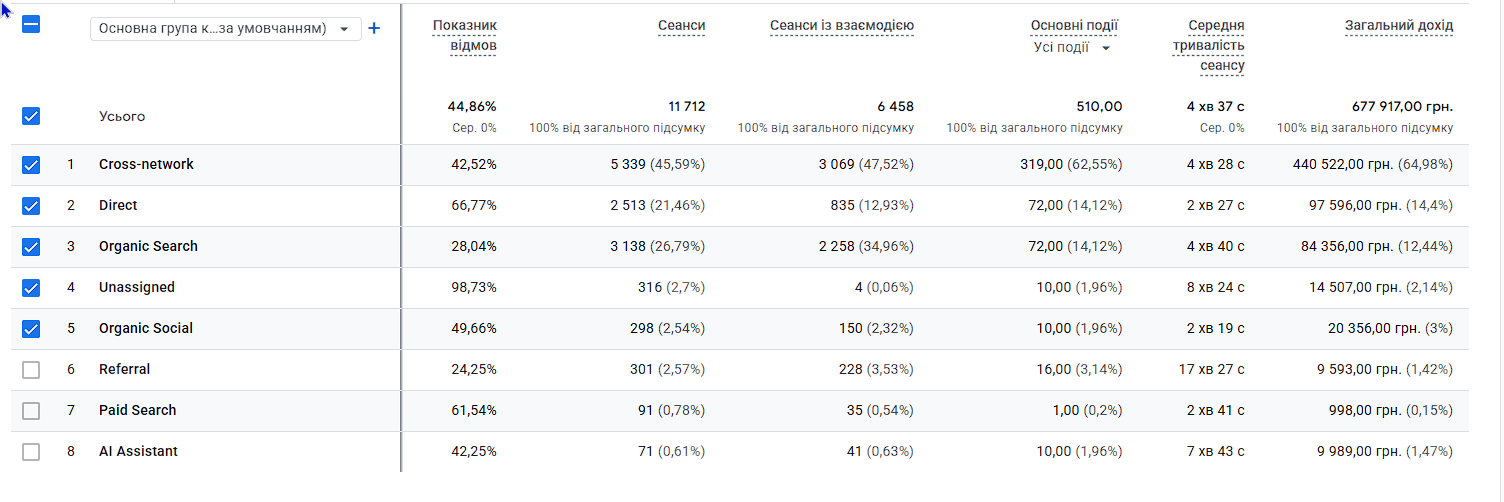The height and width of the screenshot is (502, 1504).
Task: Check the Paid Search row checkbox
Action: [31, 411]
